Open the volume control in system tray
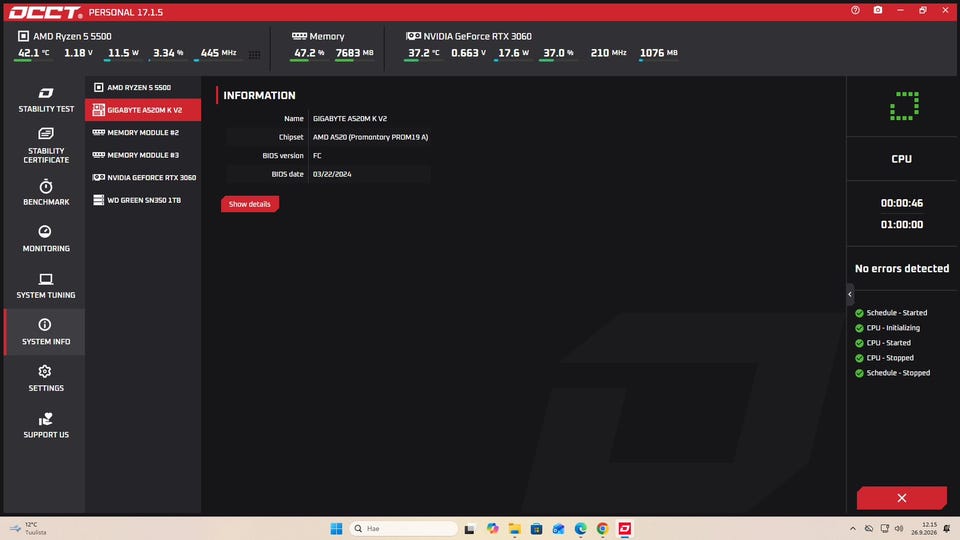960x540 pixels. point(899,528)
